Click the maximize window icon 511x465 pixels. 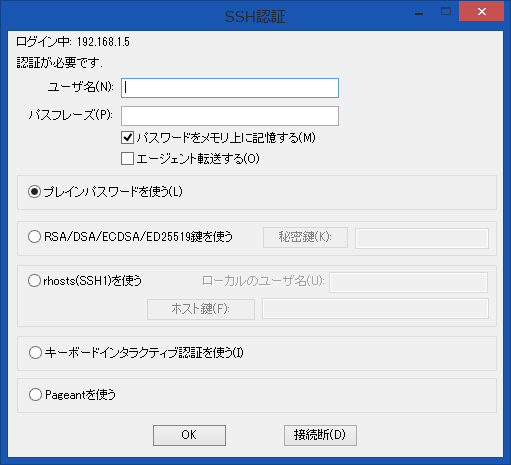click(x=446, y=12)
